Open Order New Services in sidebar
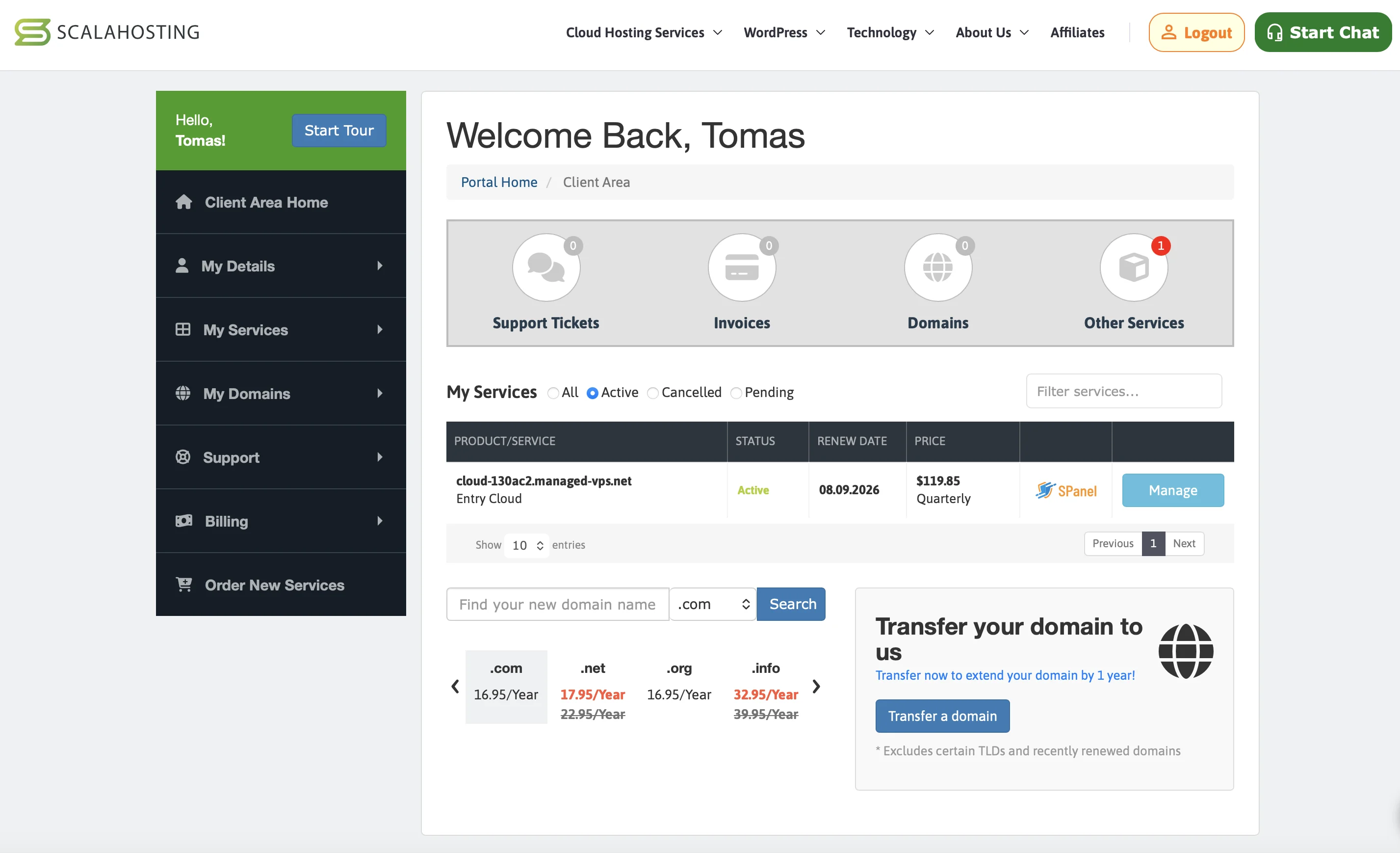 (281, 584)
